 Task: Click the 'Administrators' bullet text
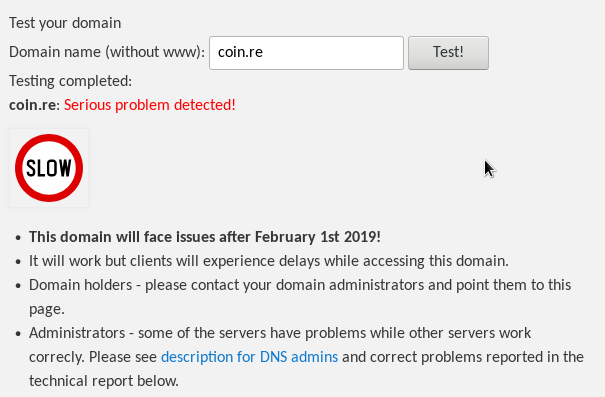tap(306, 357)
